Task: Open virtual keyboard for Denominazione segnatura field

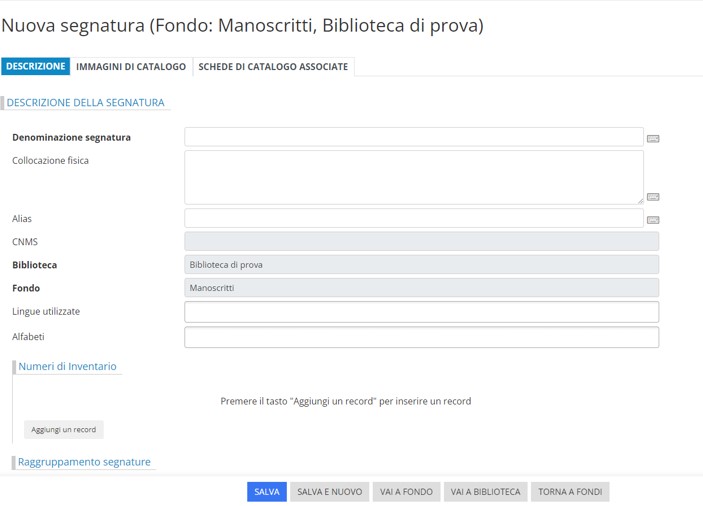Action: point(653,139)
